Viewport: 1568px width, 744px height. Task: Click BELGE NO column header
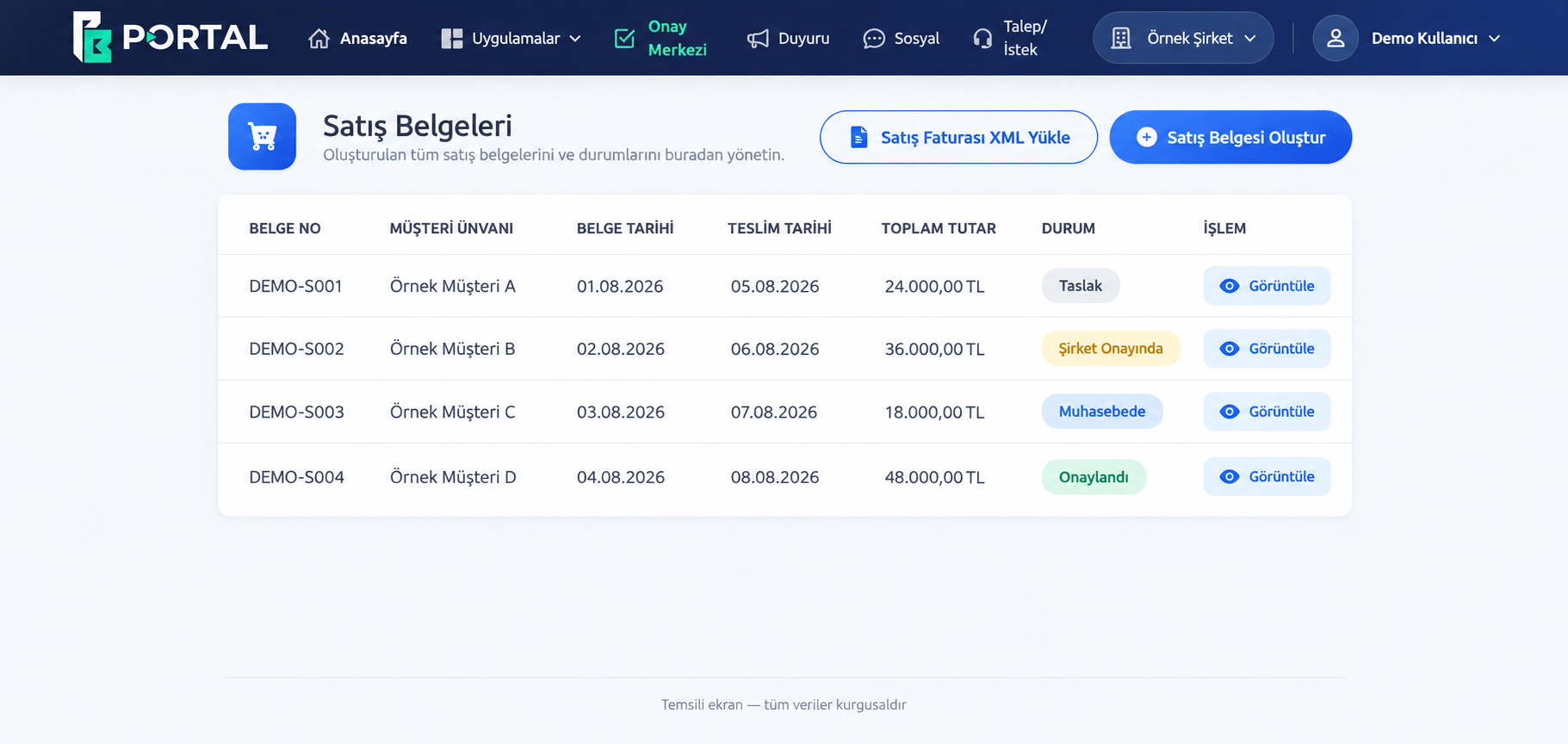pos(285,228)
